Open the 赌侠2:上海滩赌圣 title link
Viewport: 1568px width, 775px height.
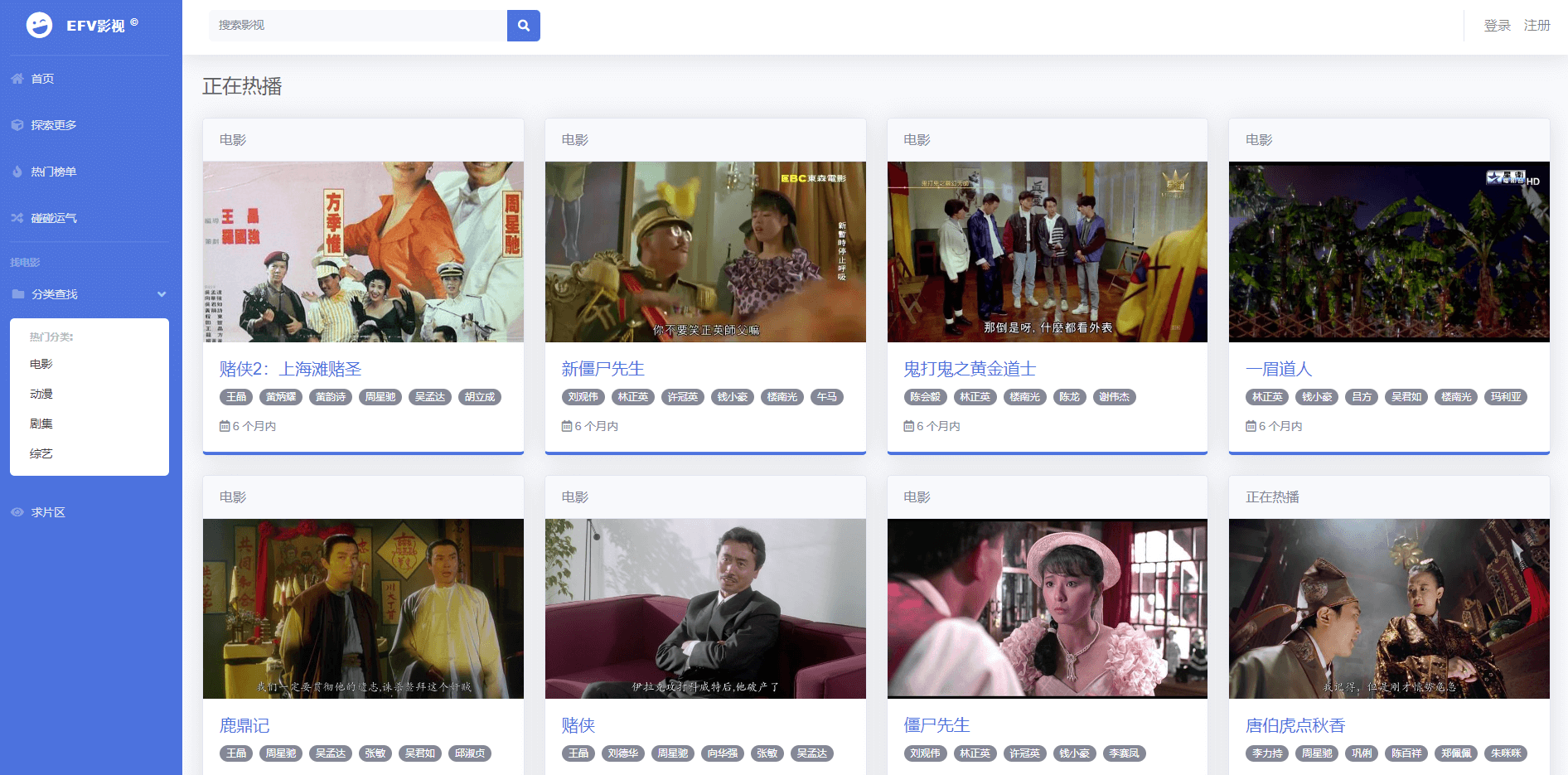click(291, 369)
